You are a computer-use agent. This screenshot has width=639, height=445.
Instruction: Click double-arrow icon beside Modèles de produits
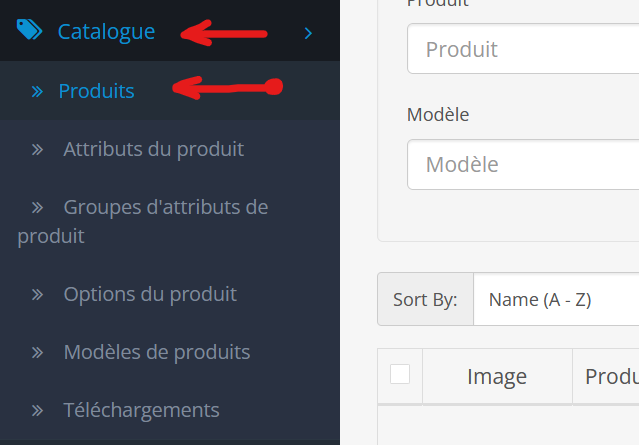coord(37,352)
